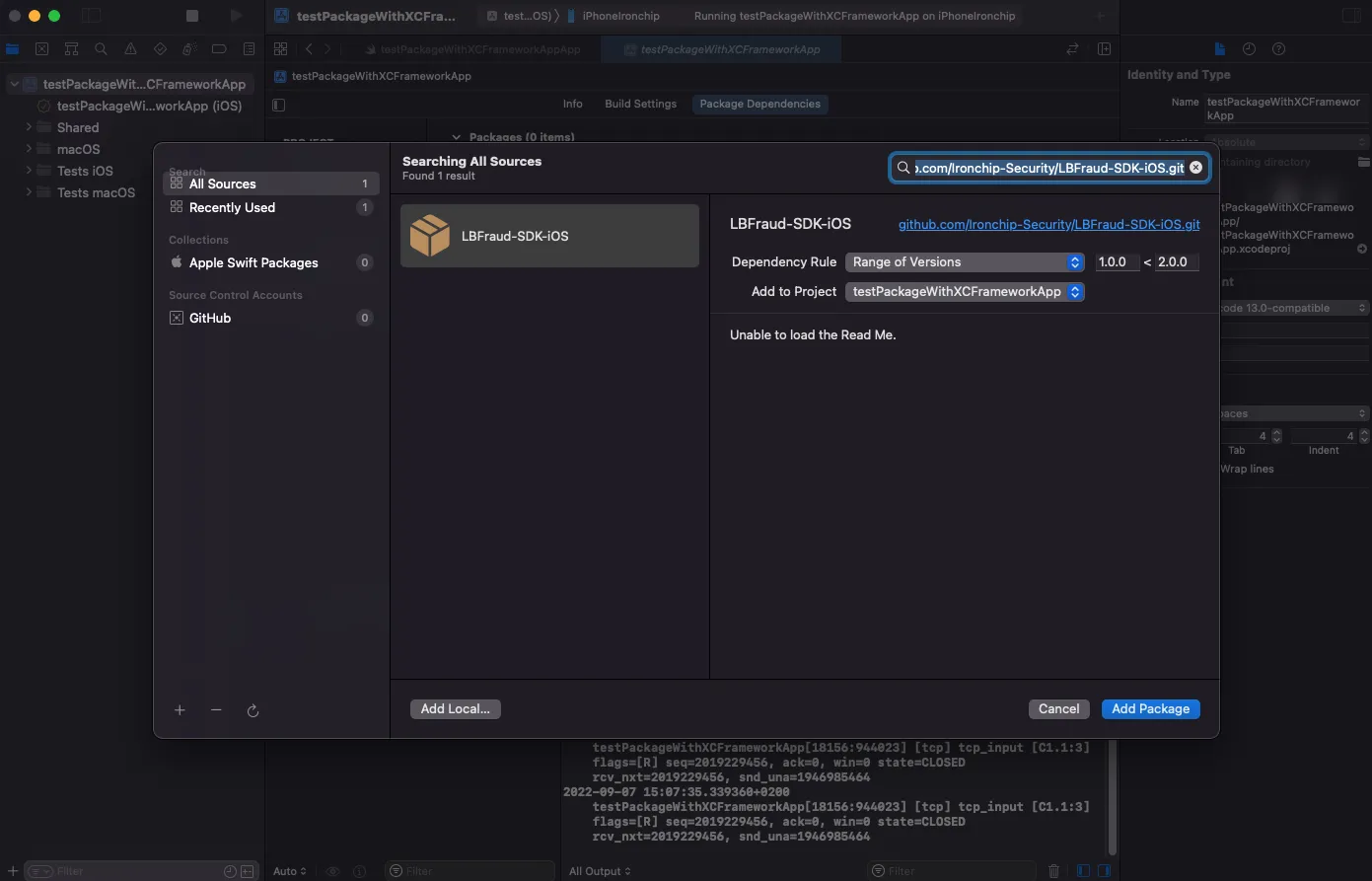
Task: Open the Add to Project dropdown
Action: click(965, 291)
